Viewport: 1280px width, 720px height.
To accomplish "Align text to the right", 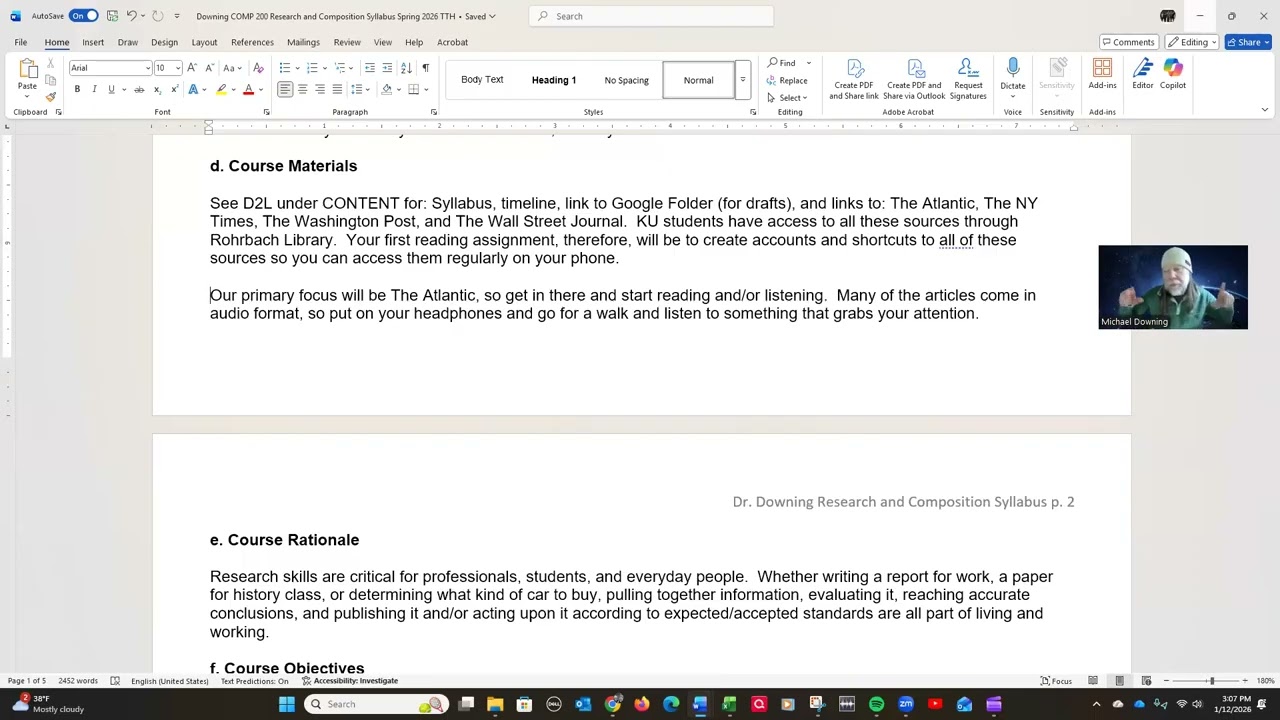I will tap(320, 90).
